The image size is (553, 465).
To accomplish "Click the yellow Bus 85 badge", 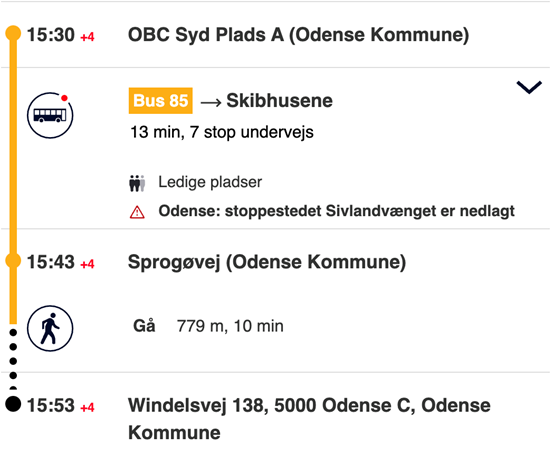I will click(x=160, y=101).
